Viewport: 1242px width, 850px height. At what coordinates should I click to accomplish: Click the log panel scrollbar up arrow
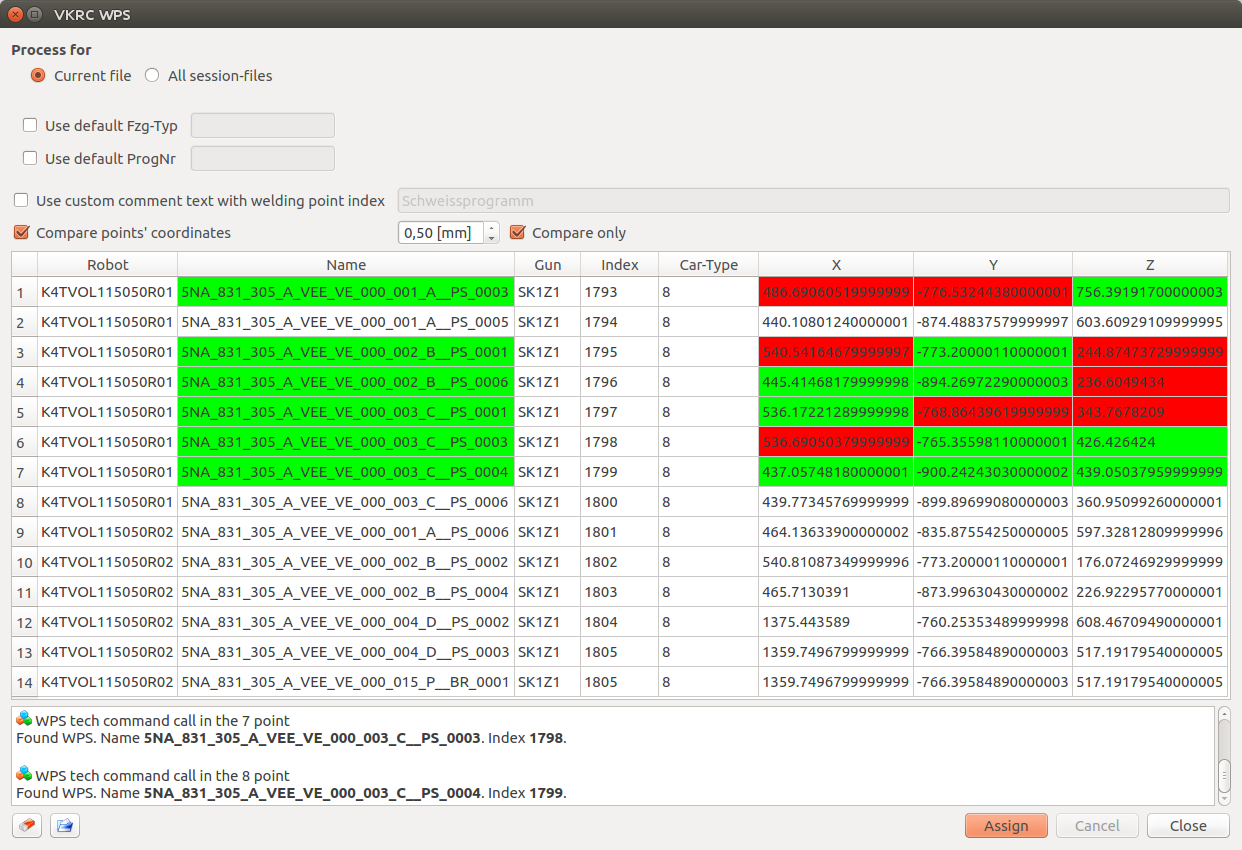1224,714
